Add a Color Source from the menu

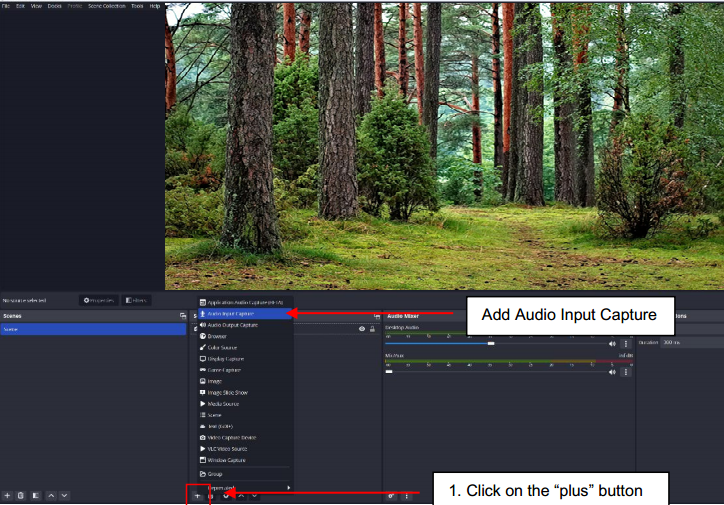[x=245, y=347]
